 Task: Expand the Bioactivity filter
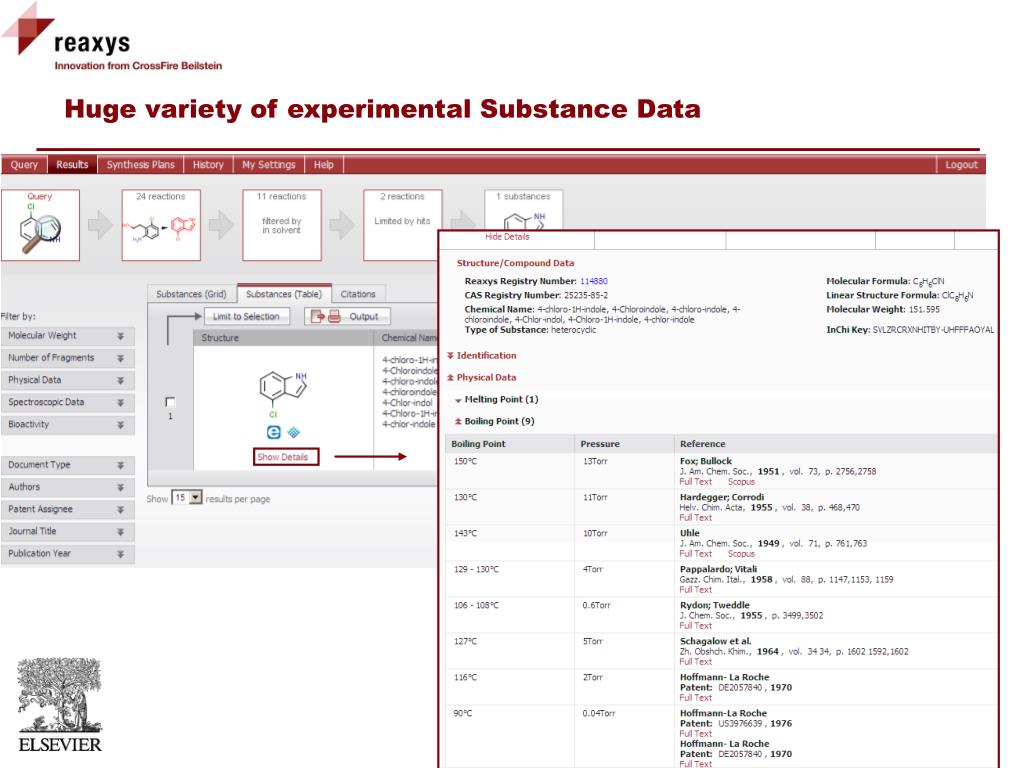68,424
